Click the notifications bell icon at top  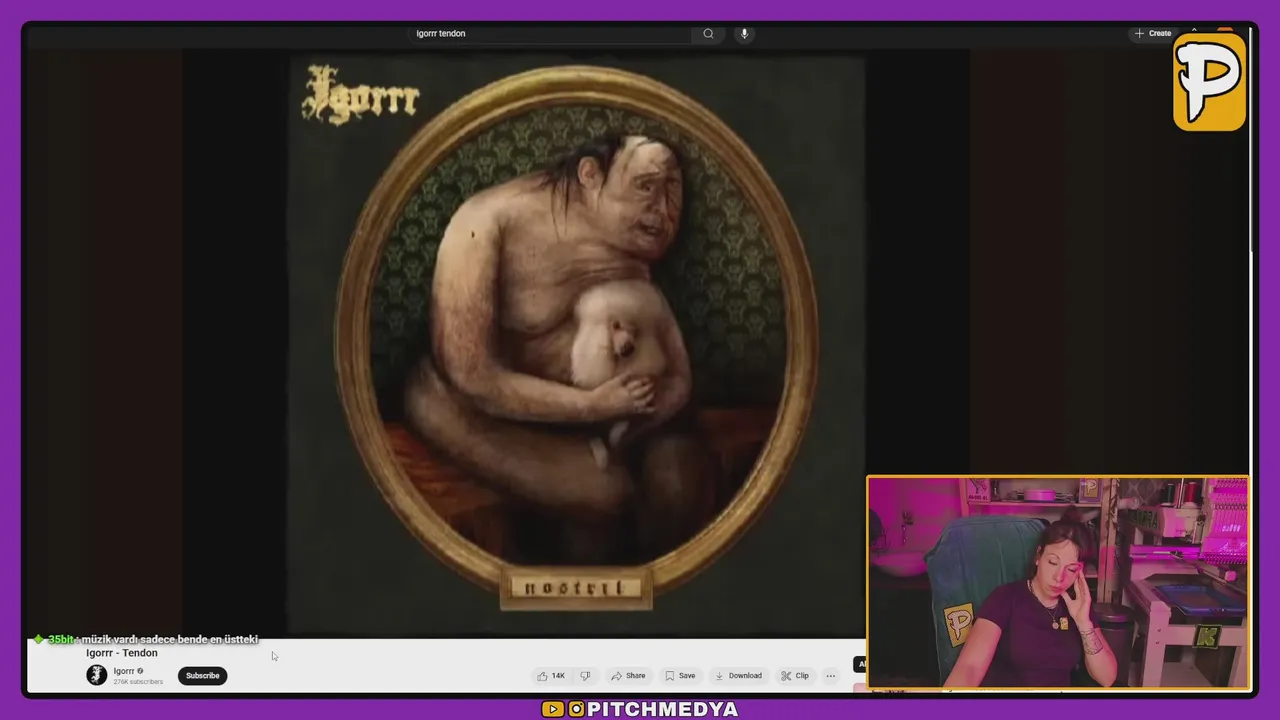click(x=1193, y=32)
